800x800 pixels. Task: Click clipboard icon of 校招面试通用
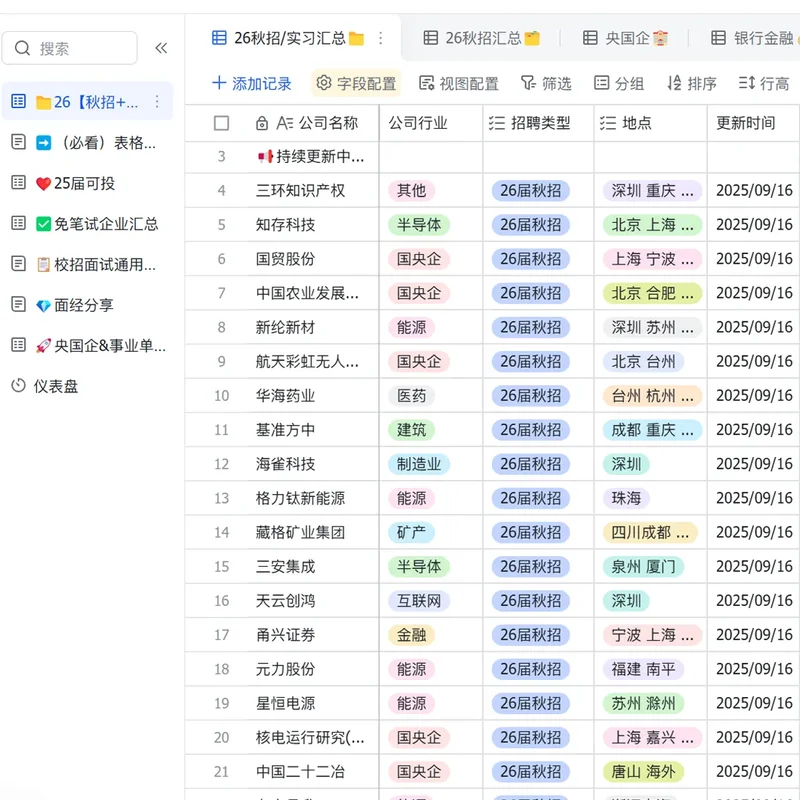[43, 264]
